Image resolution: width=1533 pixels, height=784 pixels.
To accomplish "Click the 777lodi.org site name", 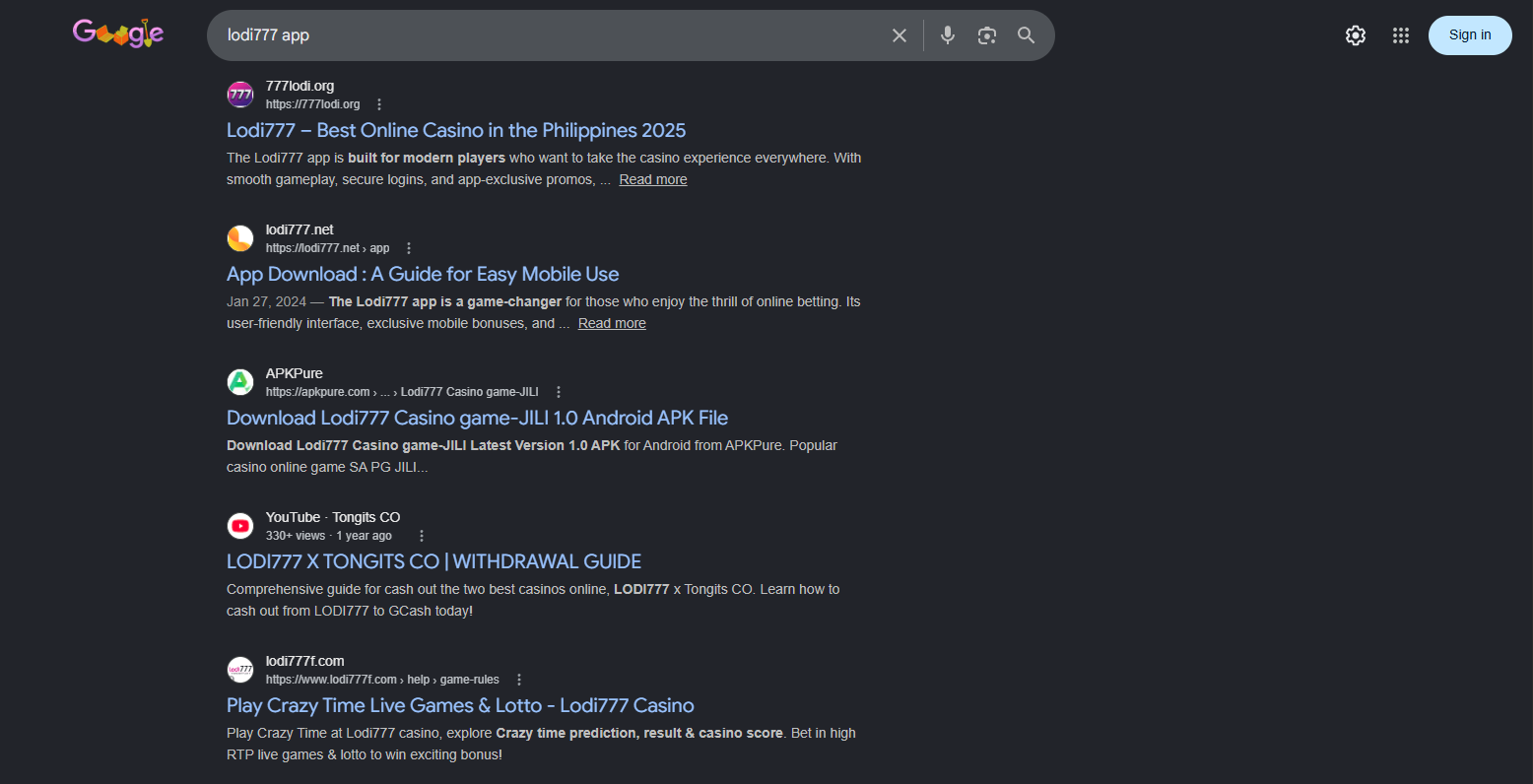I will point(300,86).
